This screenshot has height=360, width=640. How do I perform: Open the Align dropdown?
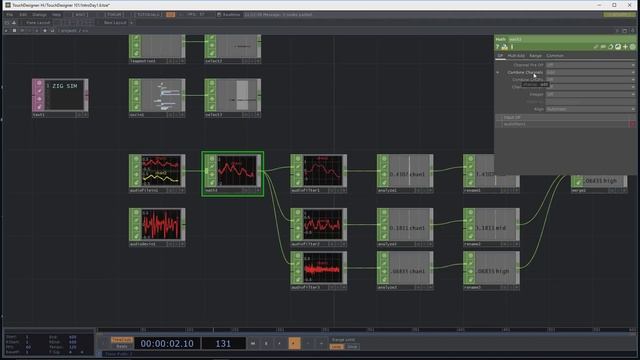[591, 109]
